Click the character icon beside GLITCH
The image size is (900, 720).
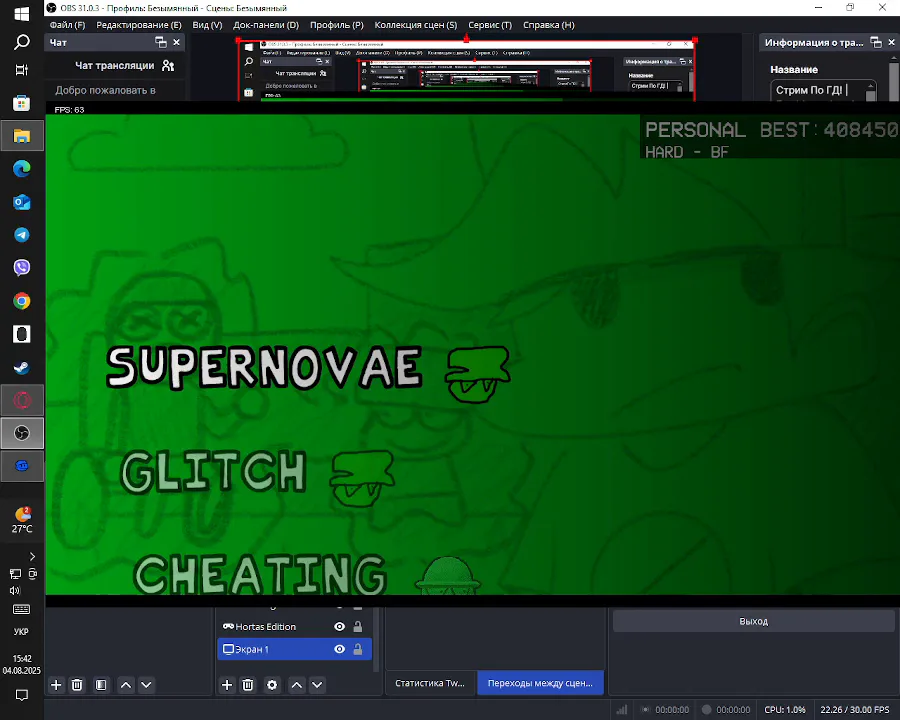click(362, 478)
